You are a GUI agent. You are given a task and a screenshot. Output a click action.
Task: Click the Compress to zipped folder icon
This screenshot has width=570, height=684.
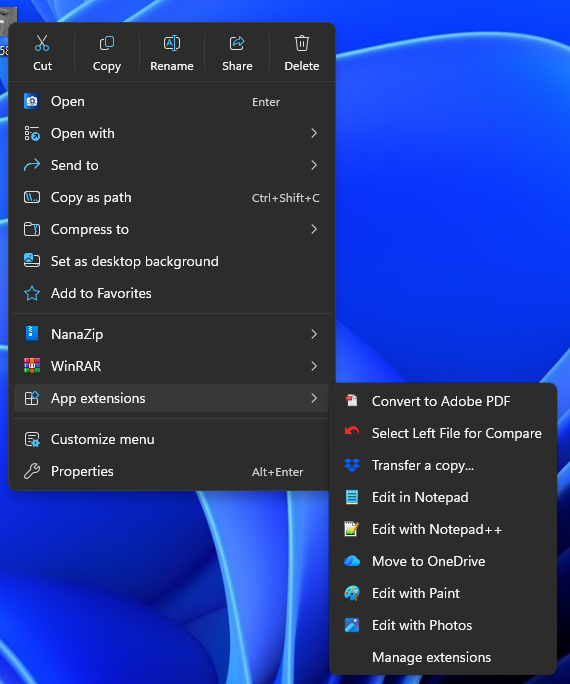(x=32, y=229)
